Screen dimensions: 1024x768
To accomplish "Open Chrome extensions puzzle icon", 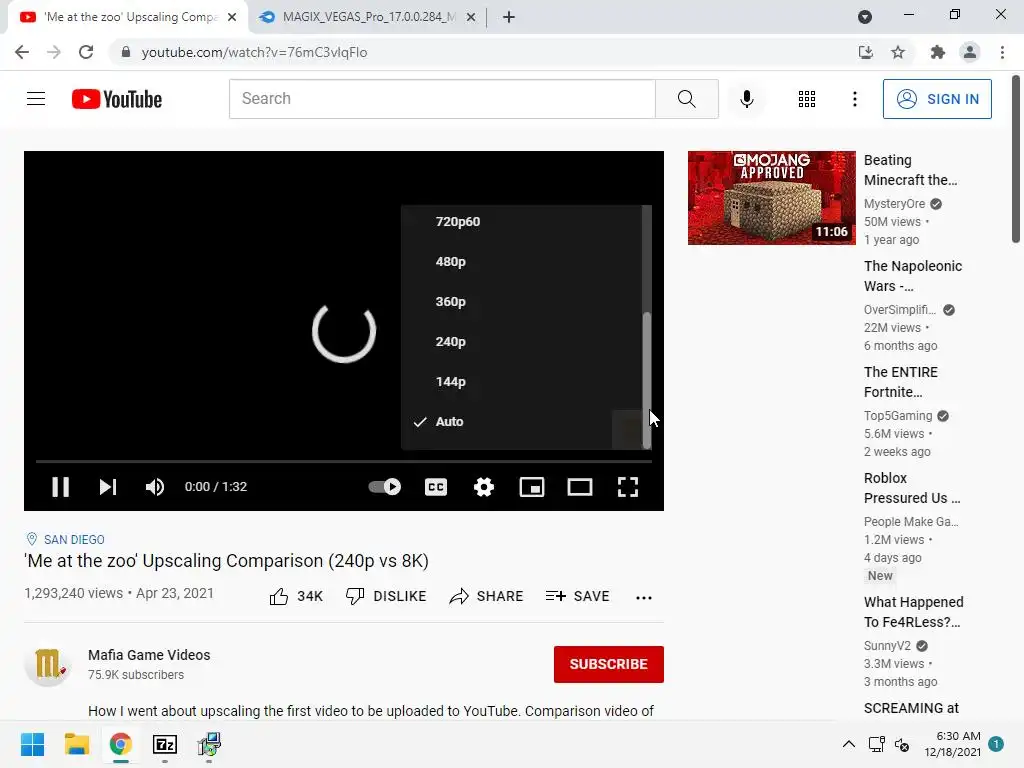I will pyautogui.click(x=937, y=52).
